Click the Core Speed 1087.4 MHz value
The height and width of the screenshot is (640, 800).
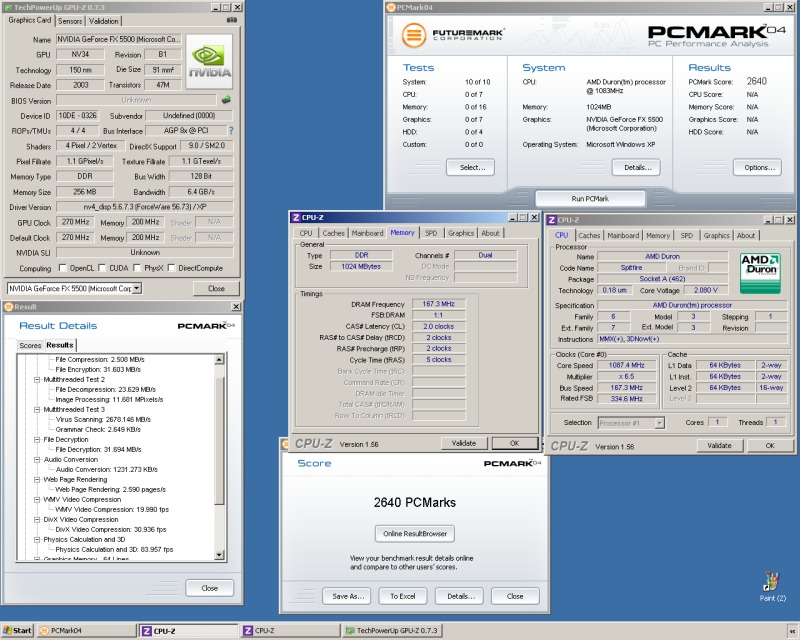coord(627,365)
